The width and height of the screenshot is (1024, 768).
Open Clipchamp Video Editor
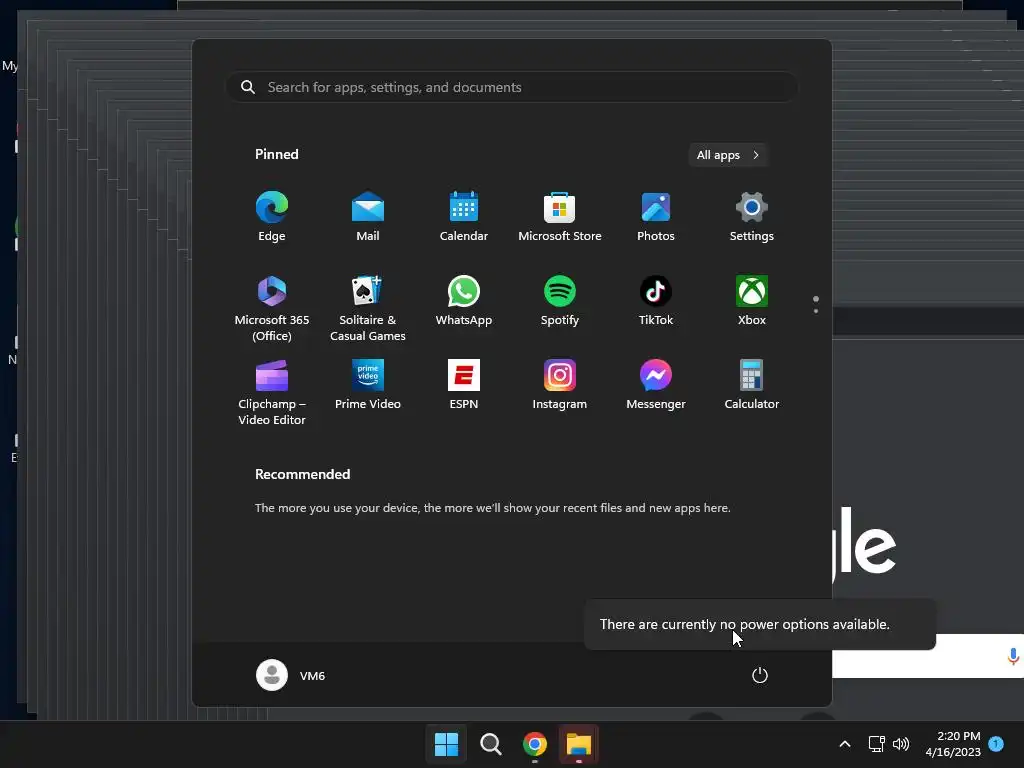[272, 392]
